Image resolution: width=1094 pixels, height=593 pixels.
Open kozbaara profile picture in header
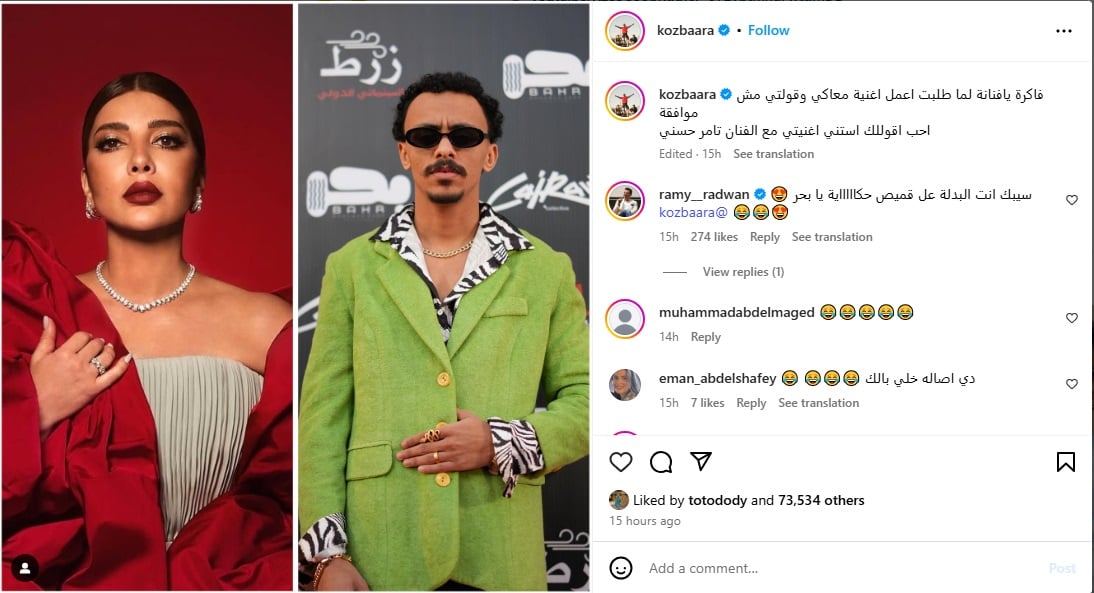click(x=624, y=31)
